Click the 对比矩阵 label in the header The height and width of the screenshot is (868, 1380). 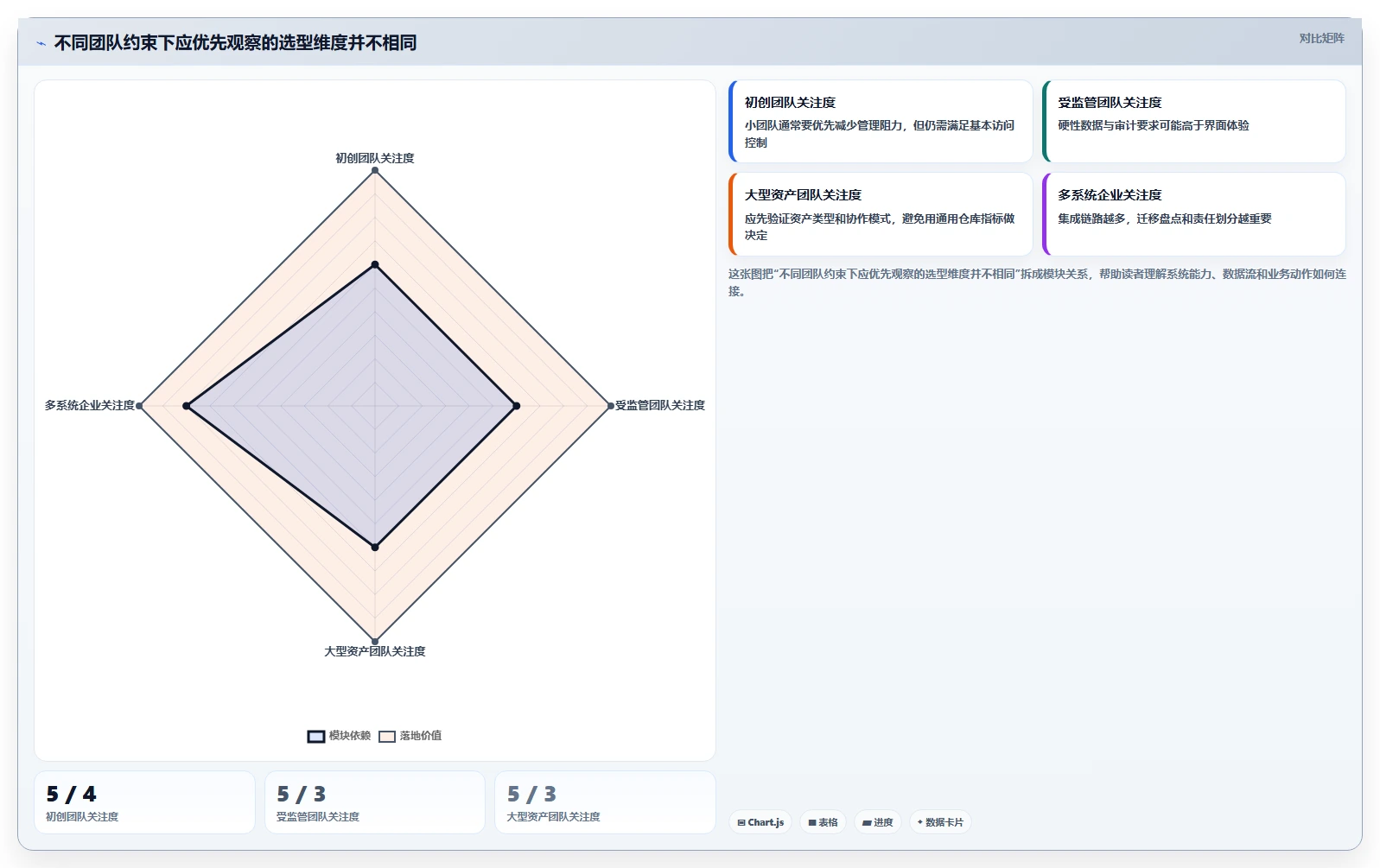1321,38
